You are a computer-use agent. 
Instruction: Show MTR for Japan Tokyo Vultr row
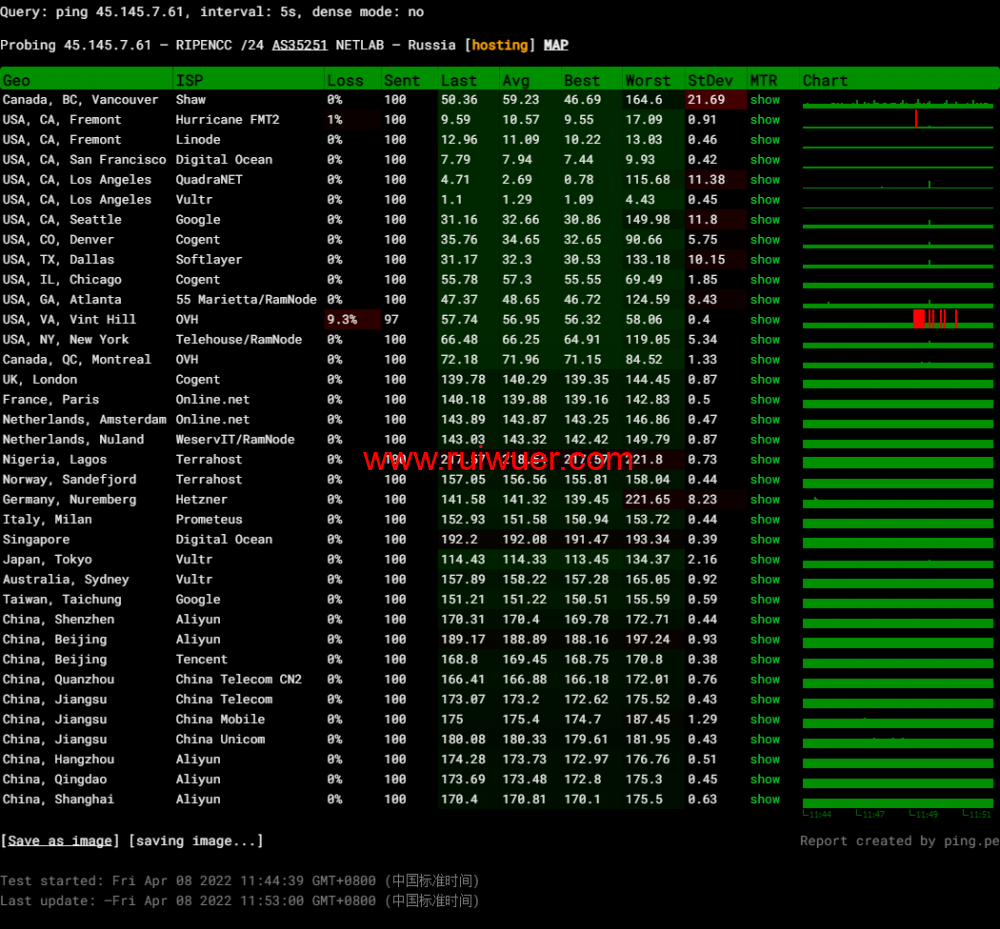pyautogui.click(x=765, y=560)
